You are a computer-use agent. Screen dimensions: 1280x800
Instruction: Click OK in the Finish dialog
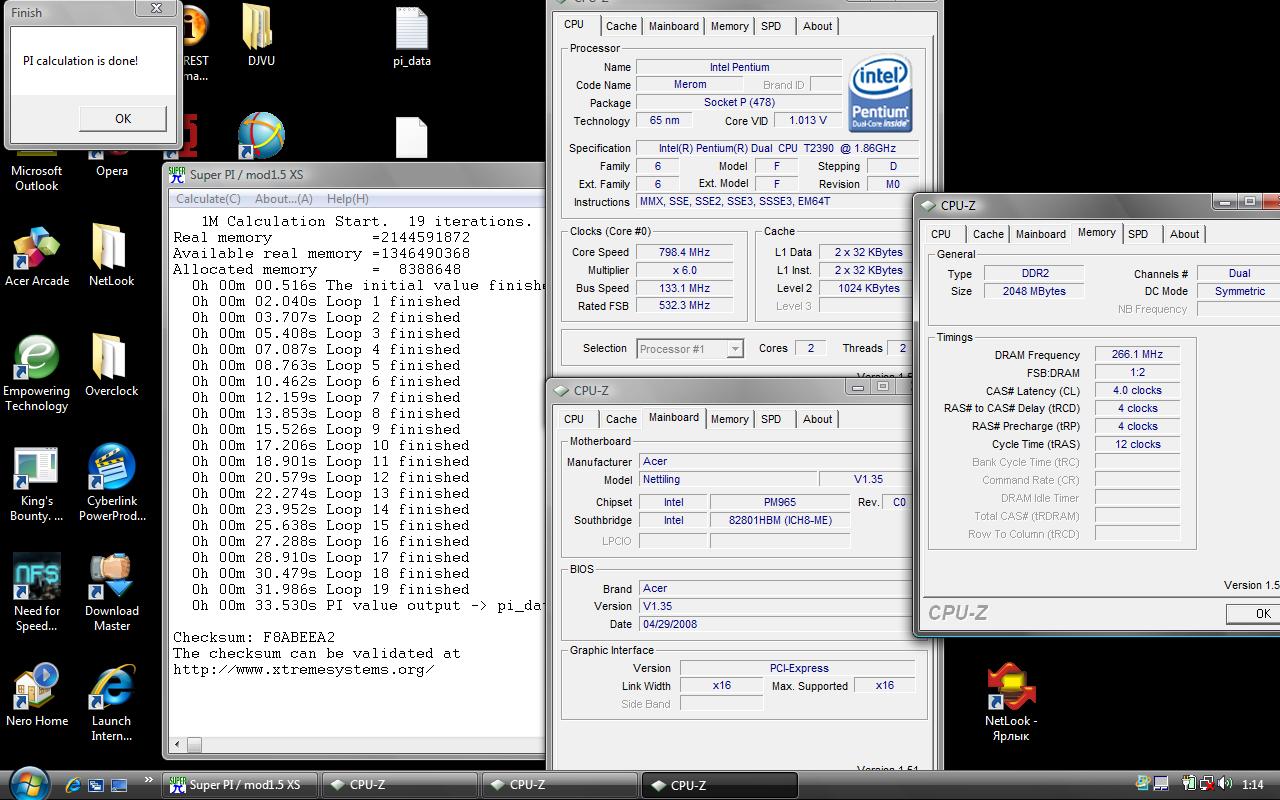(123, 118)
